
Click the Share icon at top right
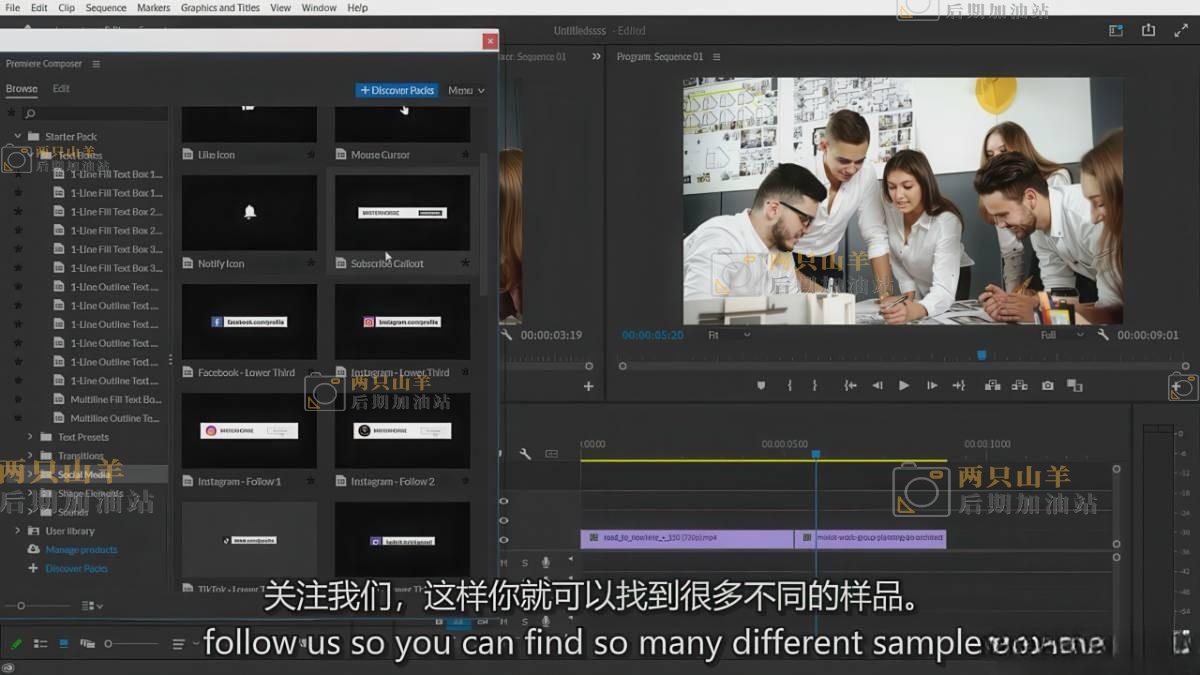click(1148, 31)
